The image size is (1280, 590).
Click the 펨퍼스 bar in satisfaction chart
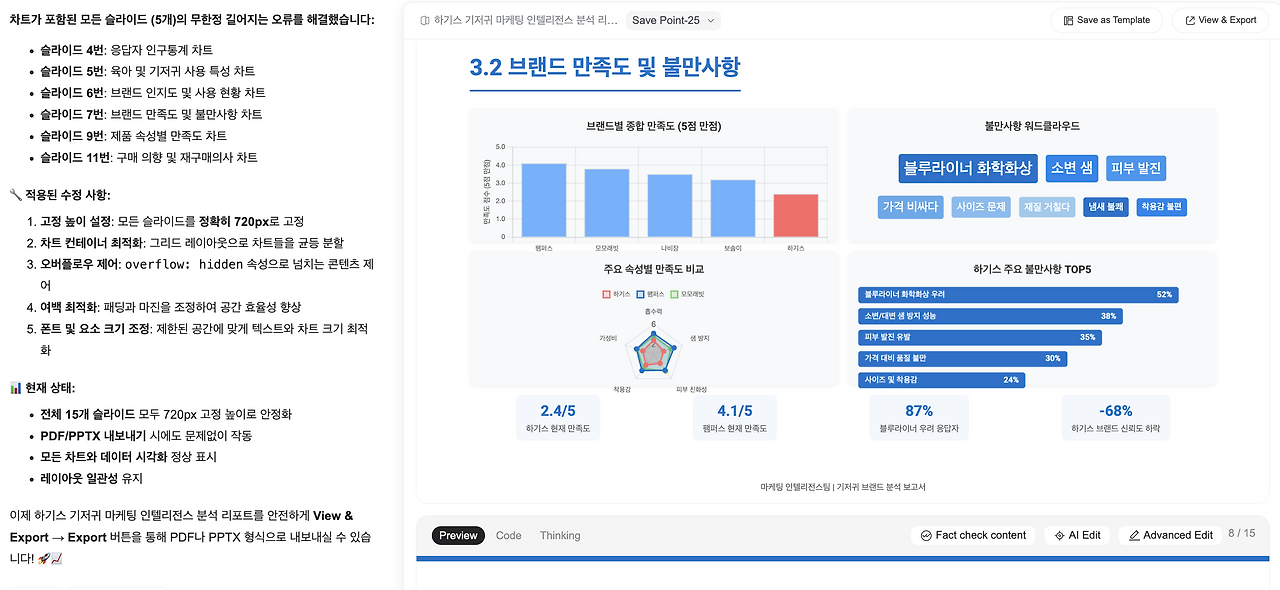[x=544, y=200]
